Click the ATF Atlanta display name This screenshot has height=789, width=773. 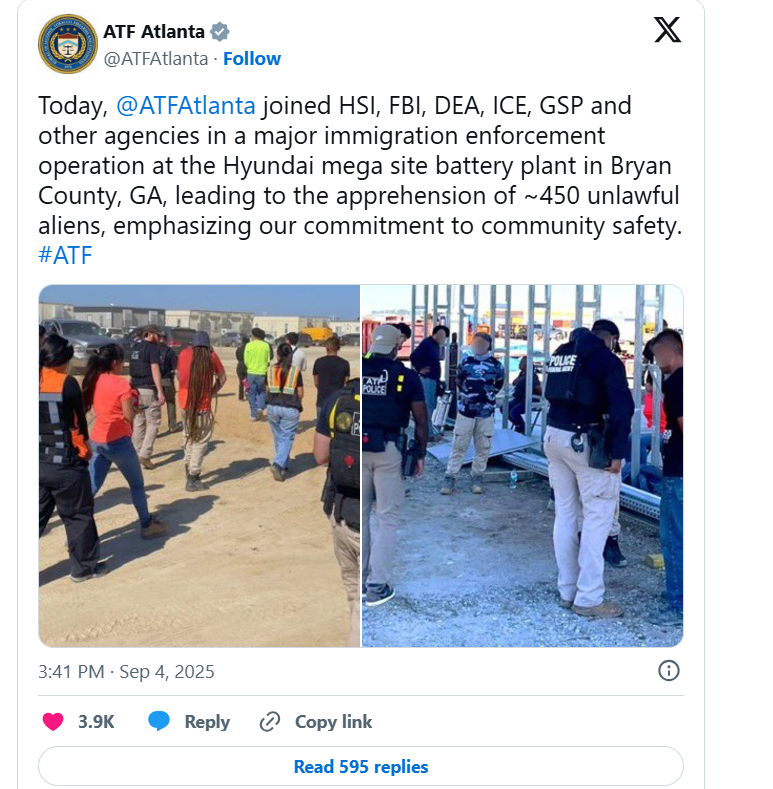(154, 32)
